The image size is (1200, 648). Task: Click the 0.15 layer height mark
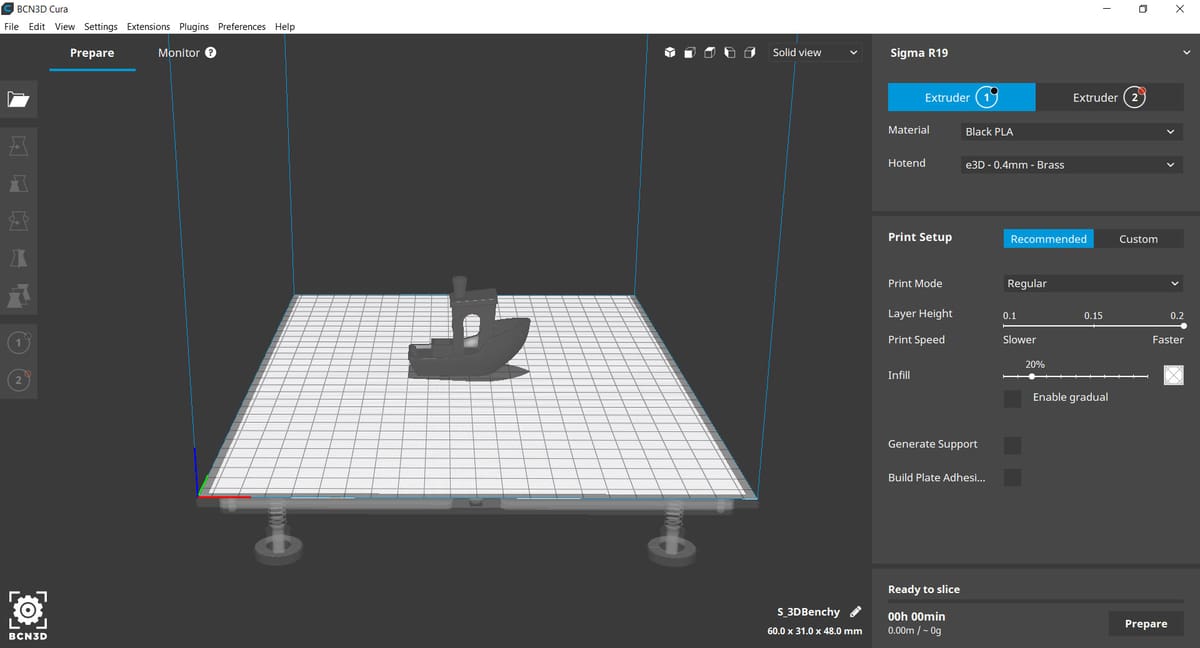pos(1093,316)
